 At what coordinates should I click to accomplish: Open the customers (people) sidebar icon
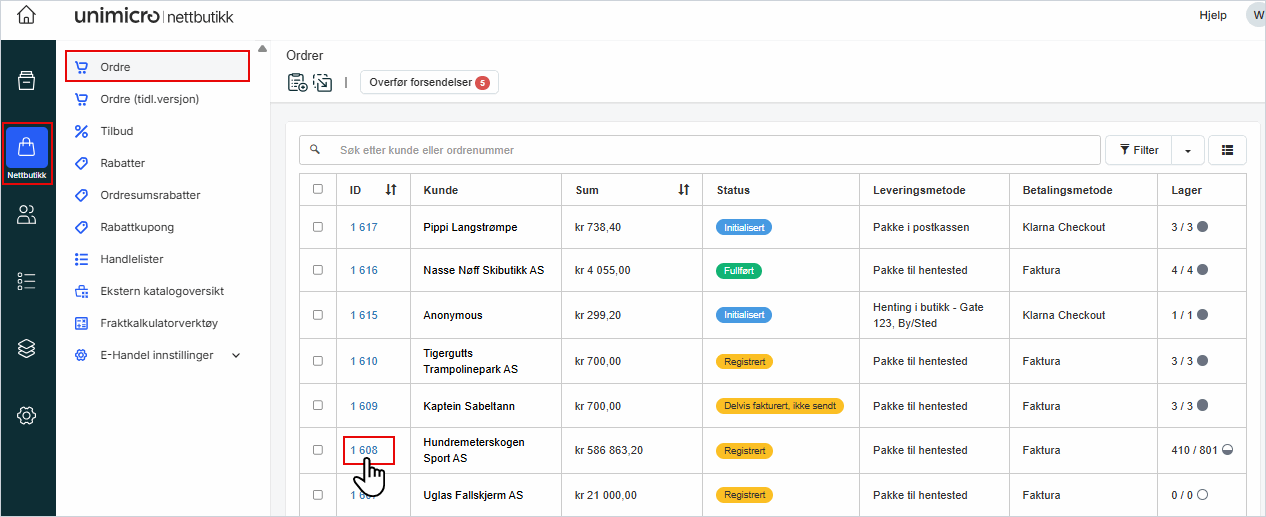(x=27, y=214)
